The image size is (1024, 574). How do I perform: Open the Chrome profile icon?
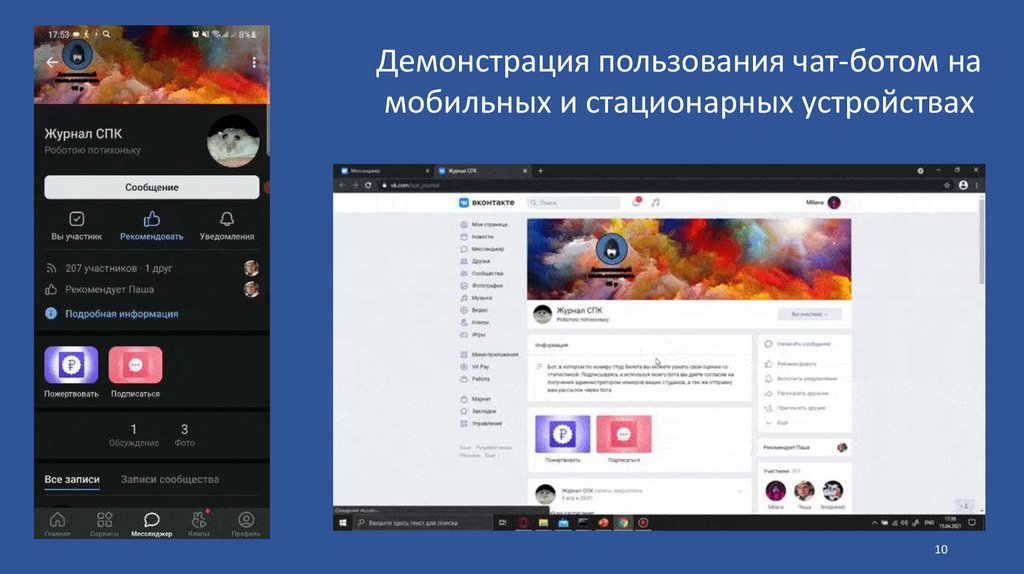(963, 185)
